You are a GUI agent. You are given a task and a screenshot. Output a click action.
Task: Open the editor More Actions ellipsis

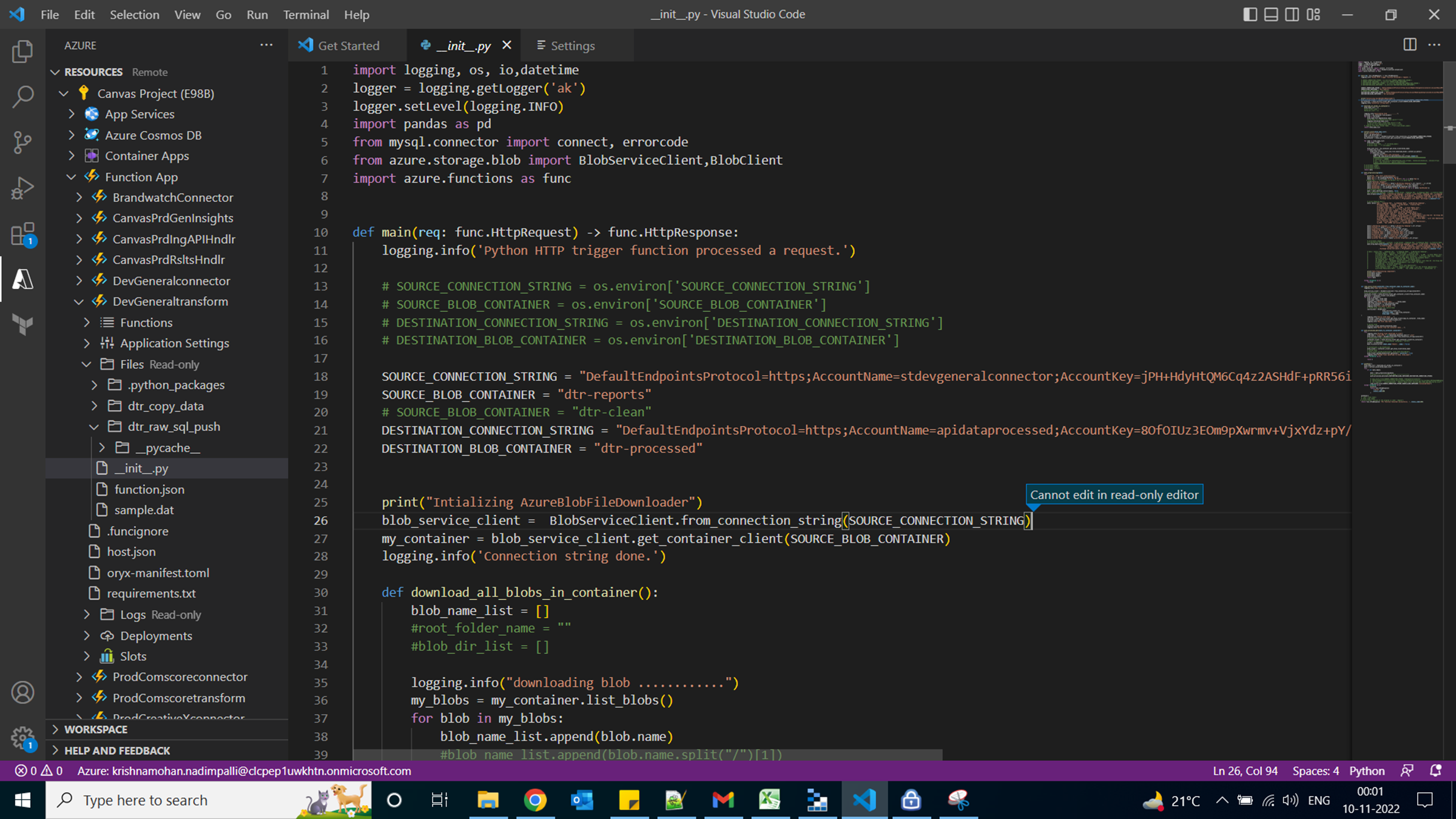tap(1434, 45)
